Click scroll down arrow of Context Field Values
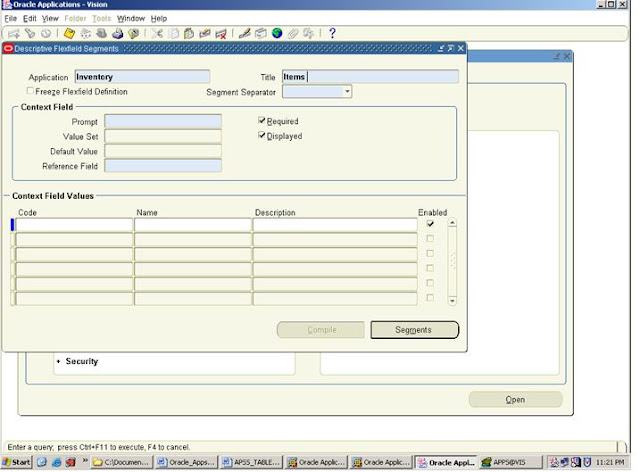This screenshot has width=640, height=472. [452, 301]
